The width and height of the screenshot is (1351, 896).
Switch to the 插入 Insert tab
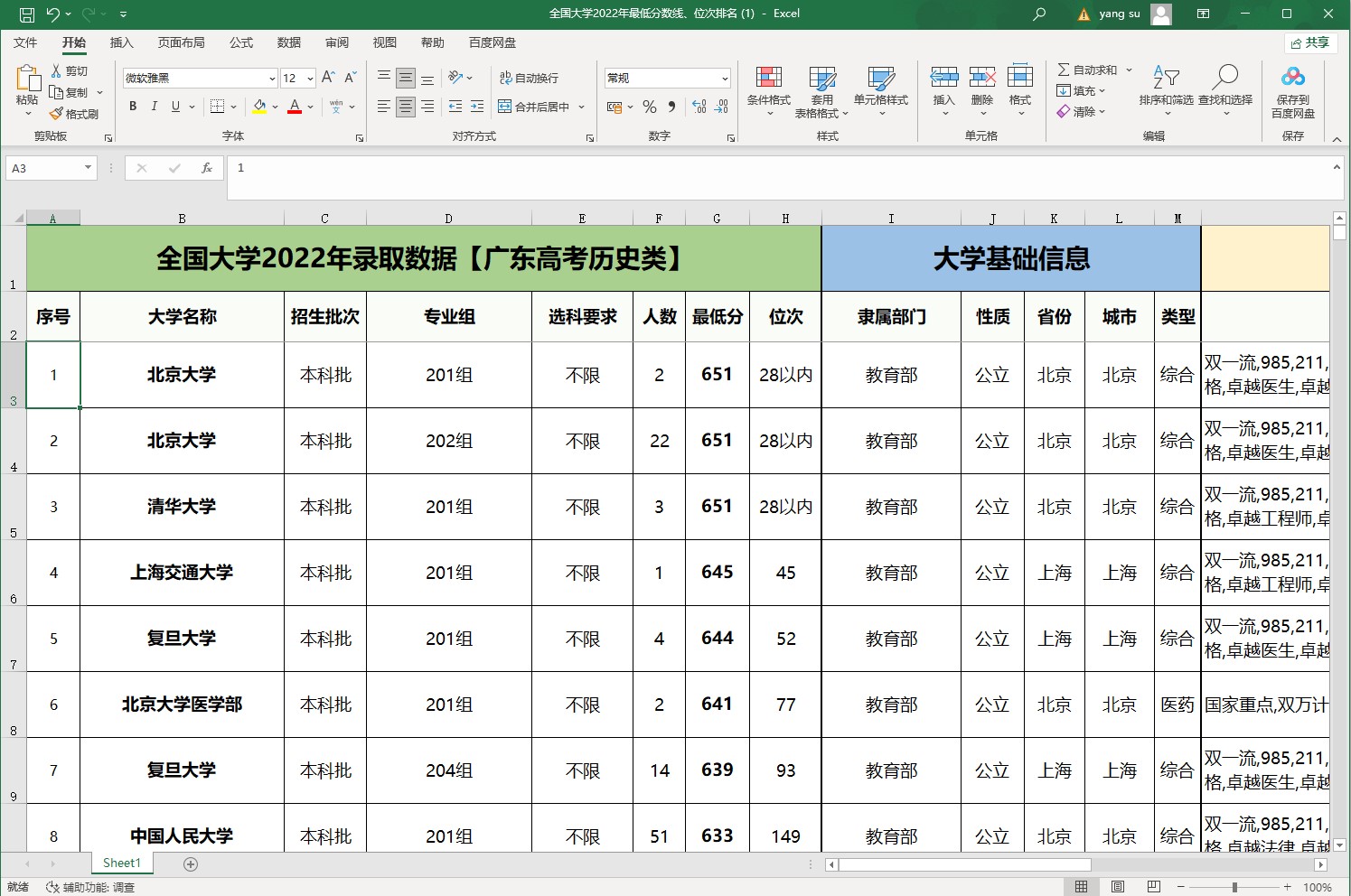click(x=121, y=42)
